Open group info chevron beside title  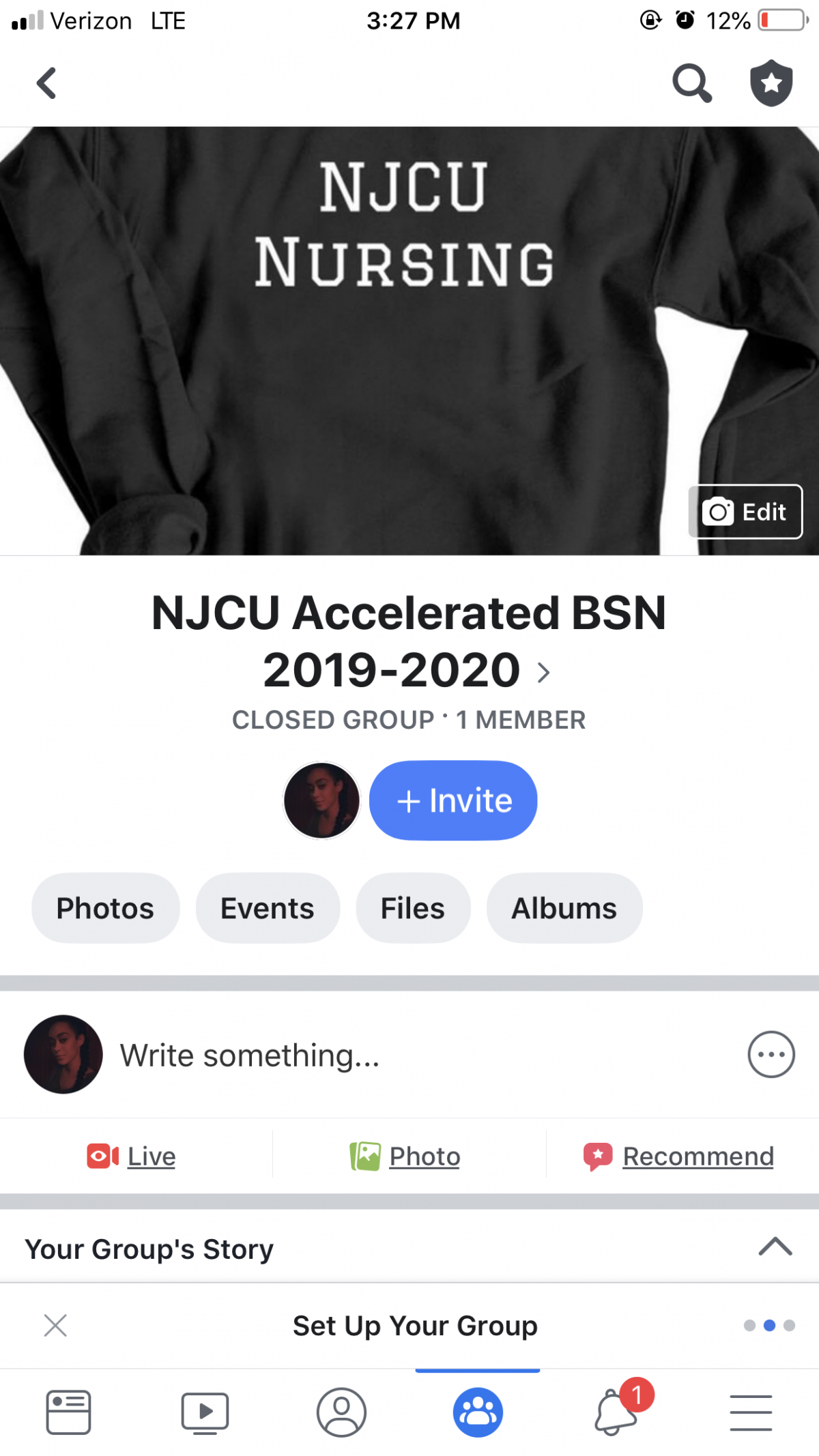(x=544, y=673)
